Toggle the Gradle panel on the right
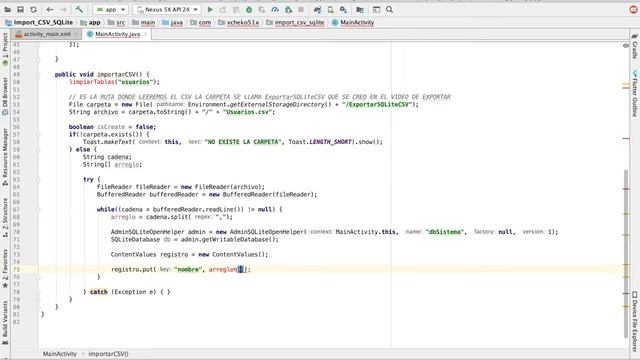This screenshot has width=640, height=360. (635, 46)
